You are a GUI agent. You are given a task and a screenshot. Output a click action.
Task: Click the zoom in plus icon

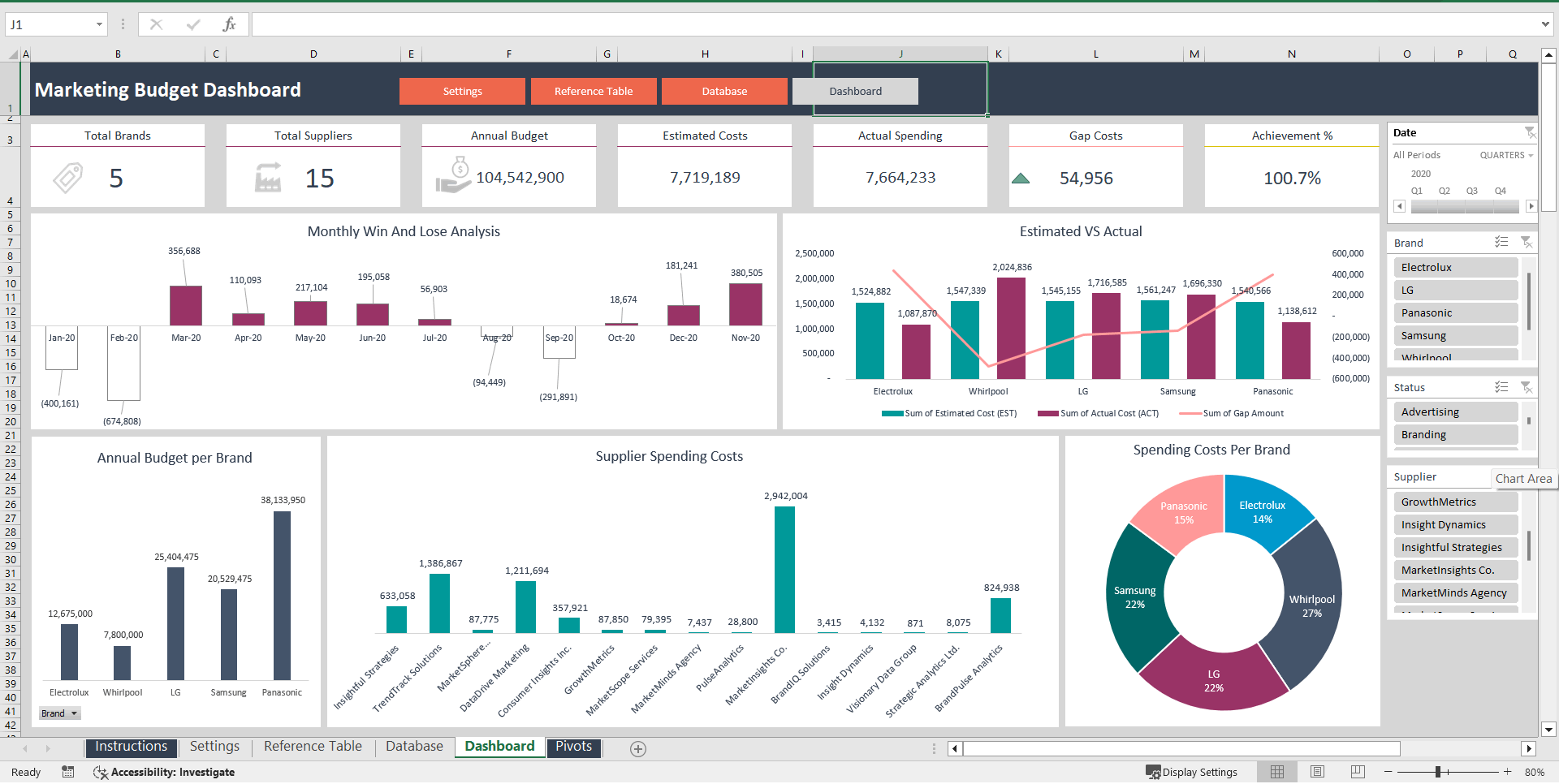click(1507, 772)
